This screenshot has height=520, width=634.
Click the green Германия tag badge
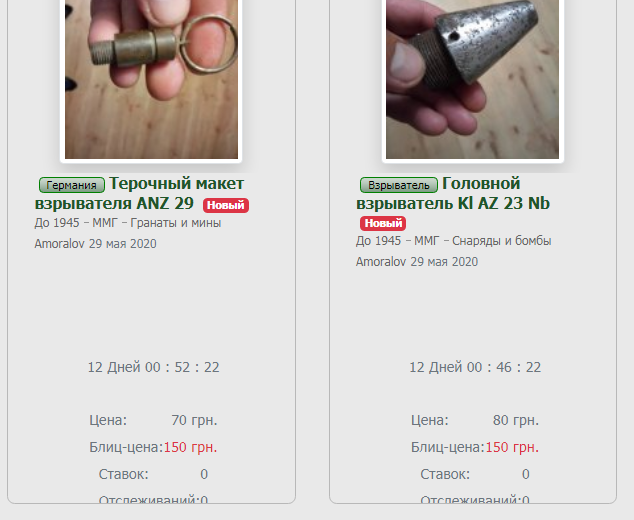click(x=72, y=185)
